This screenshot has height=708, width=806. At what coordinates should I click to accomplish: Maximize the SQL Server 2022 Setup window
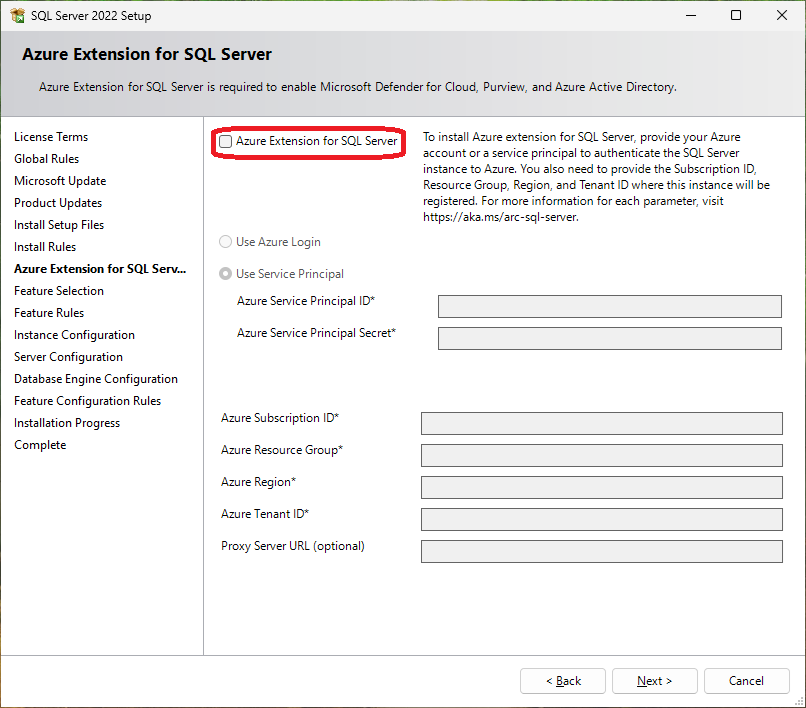736,16
